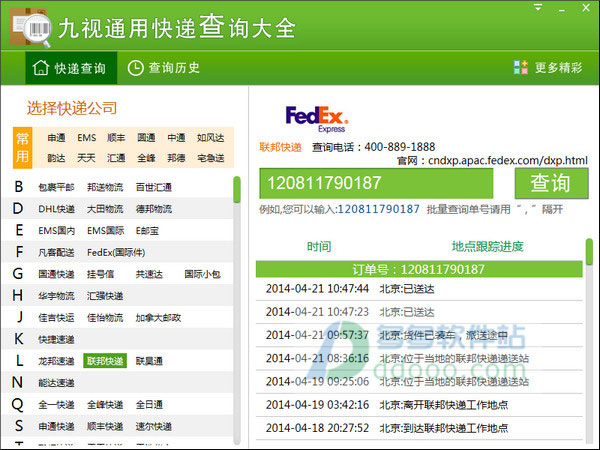Screen dimensions: 600x450
Task: Choose 挂号信 in row G
Action: tap(100, 274)
